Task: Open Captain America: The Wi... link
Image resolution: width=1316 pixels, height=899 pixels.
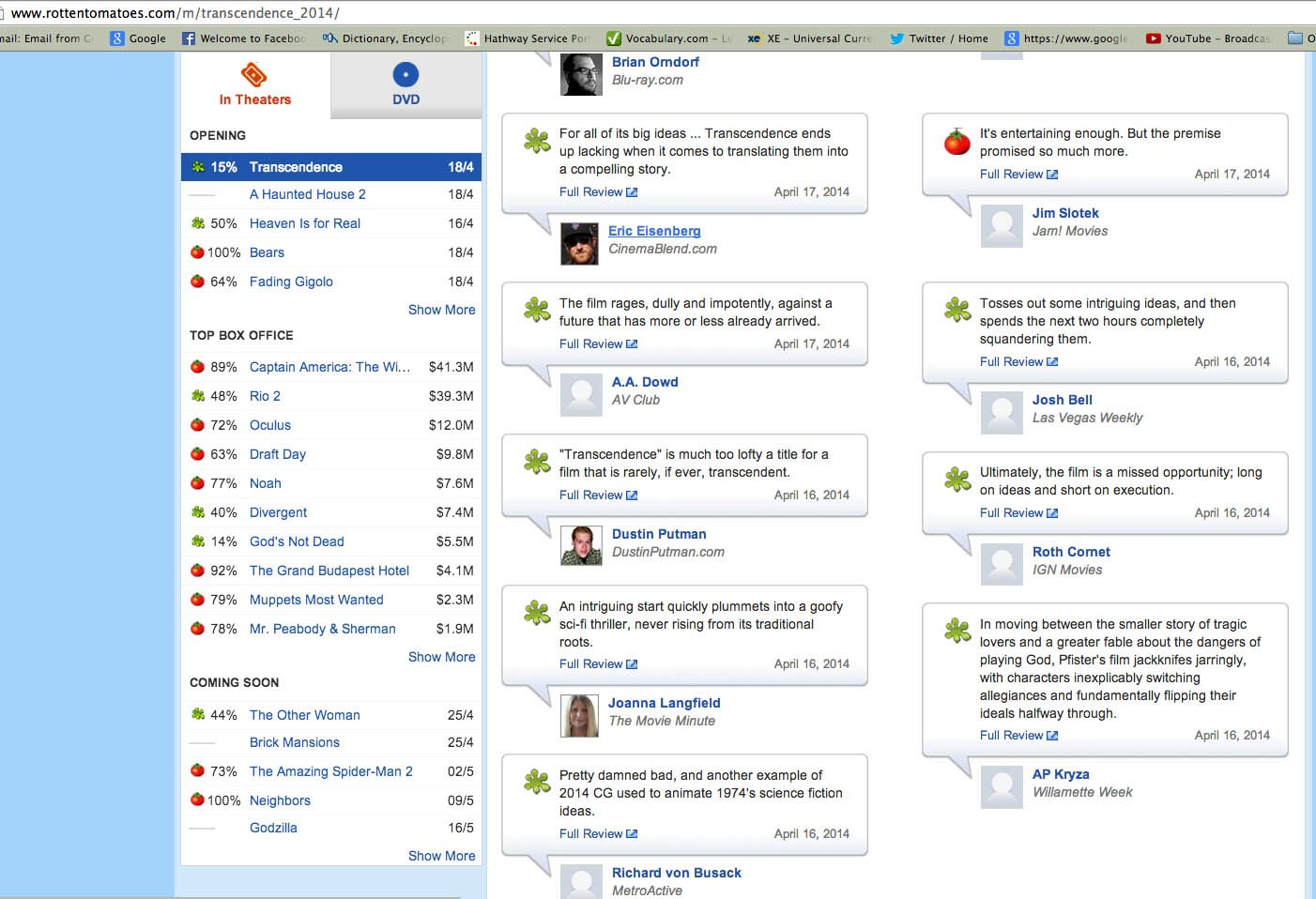Action: click(x=329, y=367)
